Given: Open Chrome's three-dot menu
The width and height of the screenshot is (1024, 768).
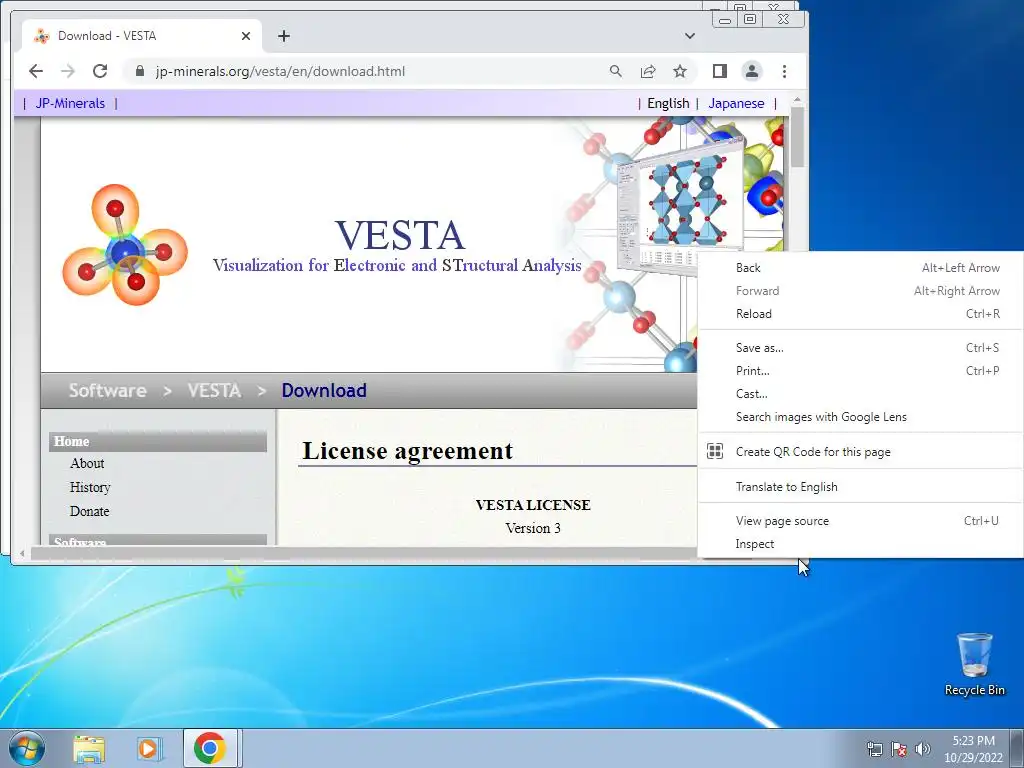Looking at the screenshot, I should click(x=784, y=71).
